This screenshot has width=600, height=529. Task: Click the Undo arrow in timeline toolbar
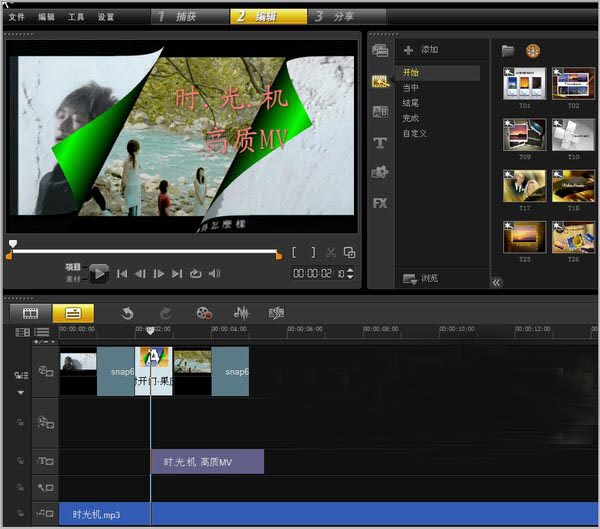(x=127, y=313)
